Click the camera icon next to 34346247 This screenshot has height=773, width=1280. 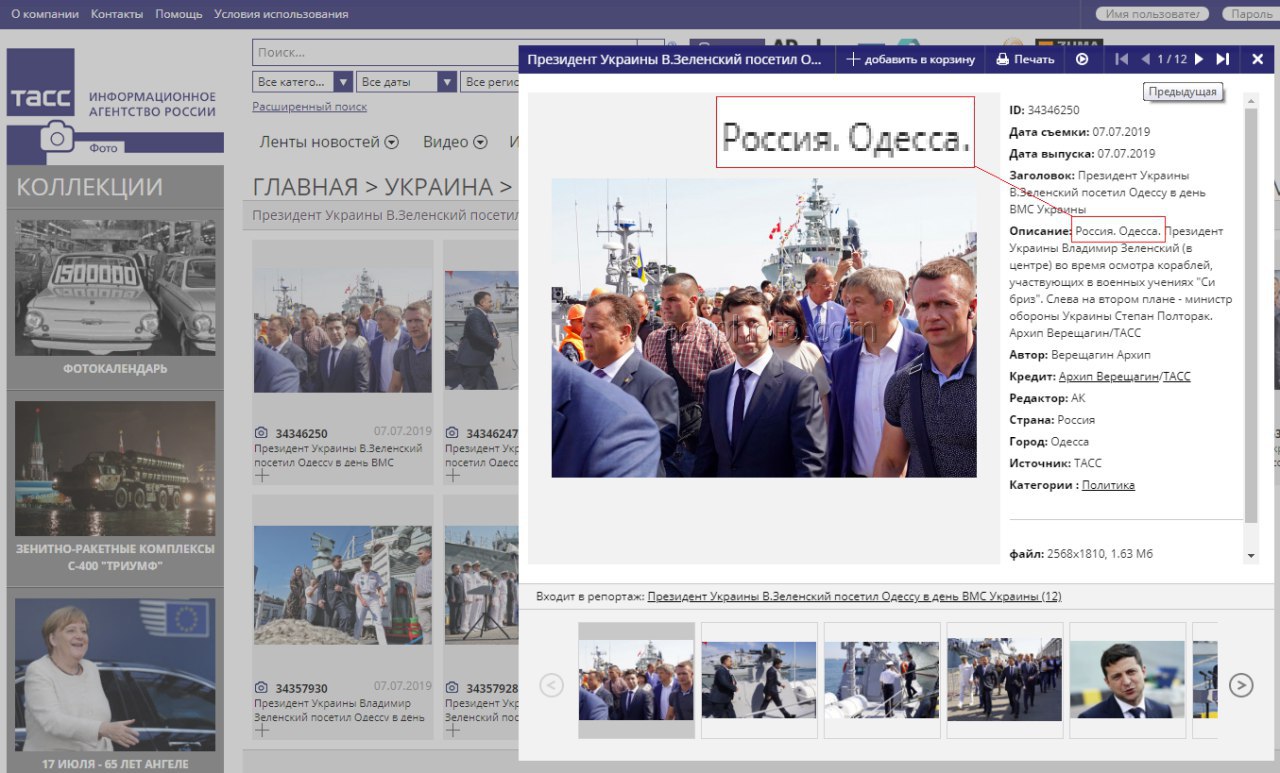point(452,433)
